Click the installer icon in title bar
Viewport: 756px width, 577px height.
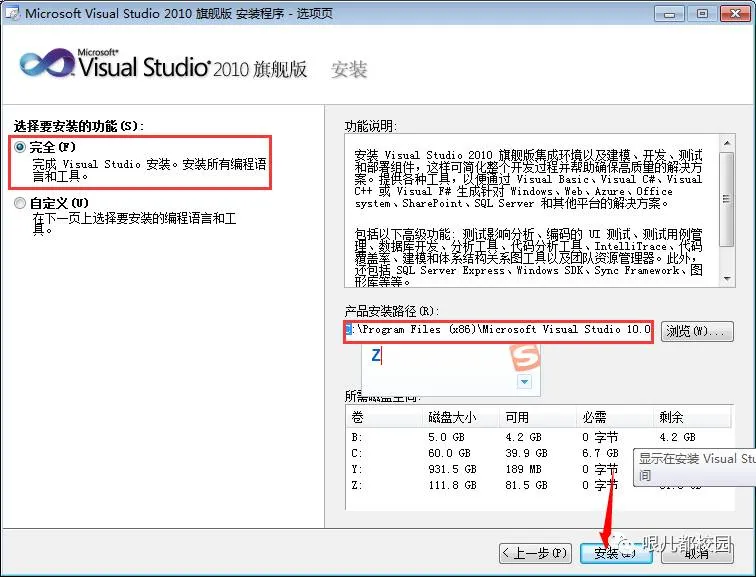pos(12,13)
